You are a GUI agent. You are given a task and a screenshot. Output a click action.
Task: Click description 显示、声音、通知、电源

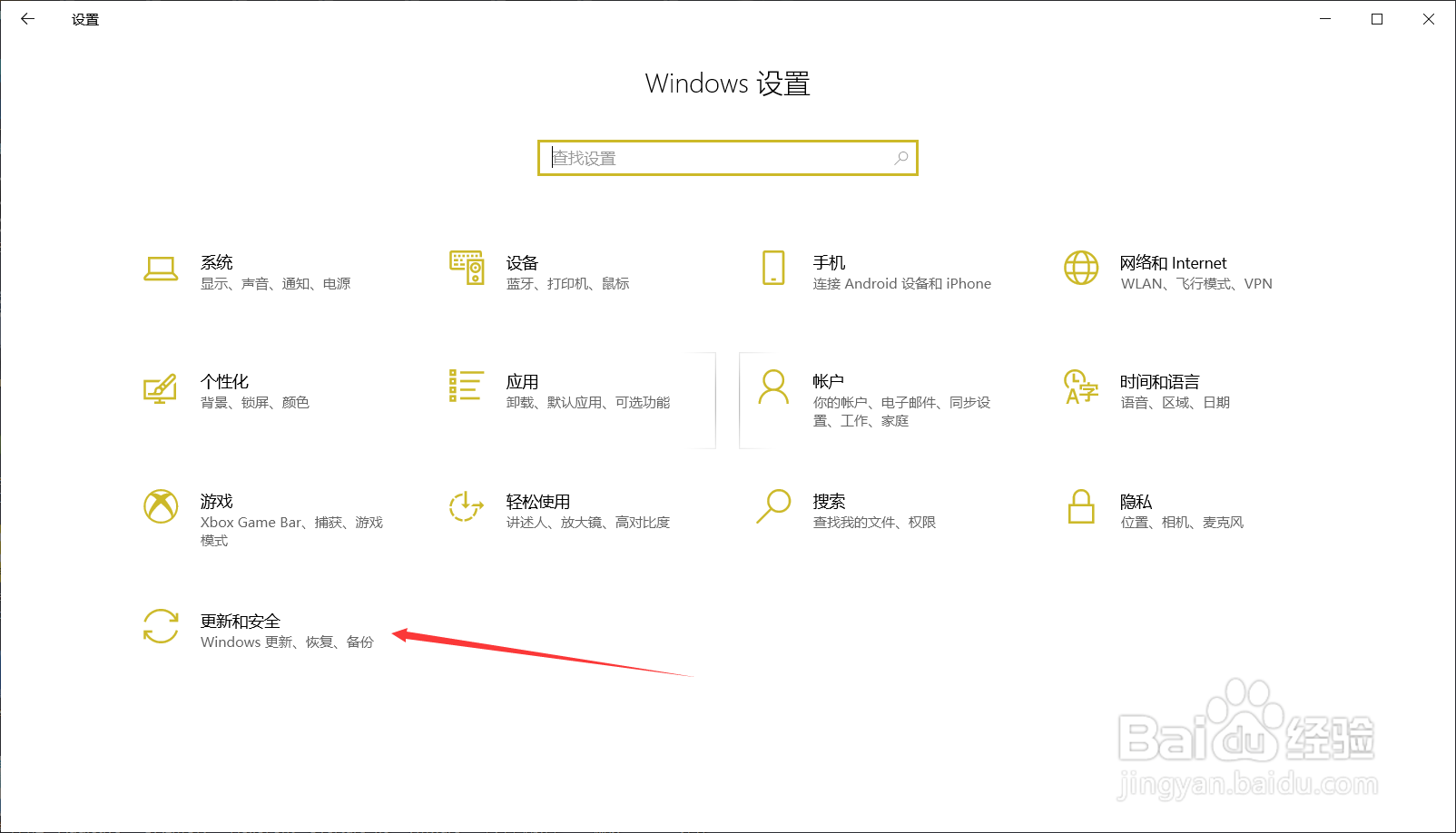click(276, 284)
